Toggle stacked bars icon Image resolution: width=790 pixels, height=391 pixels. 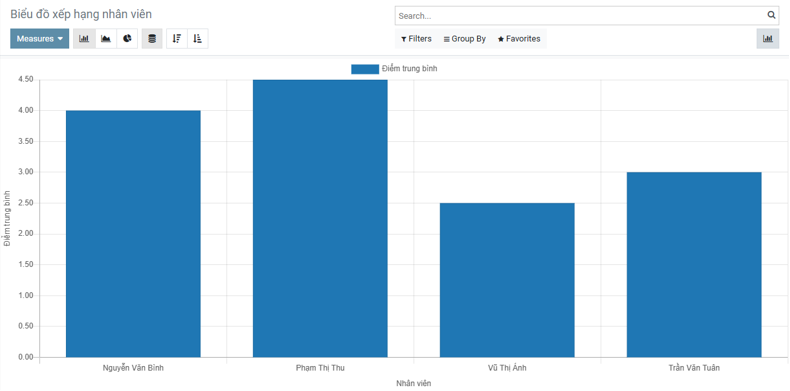152,39
